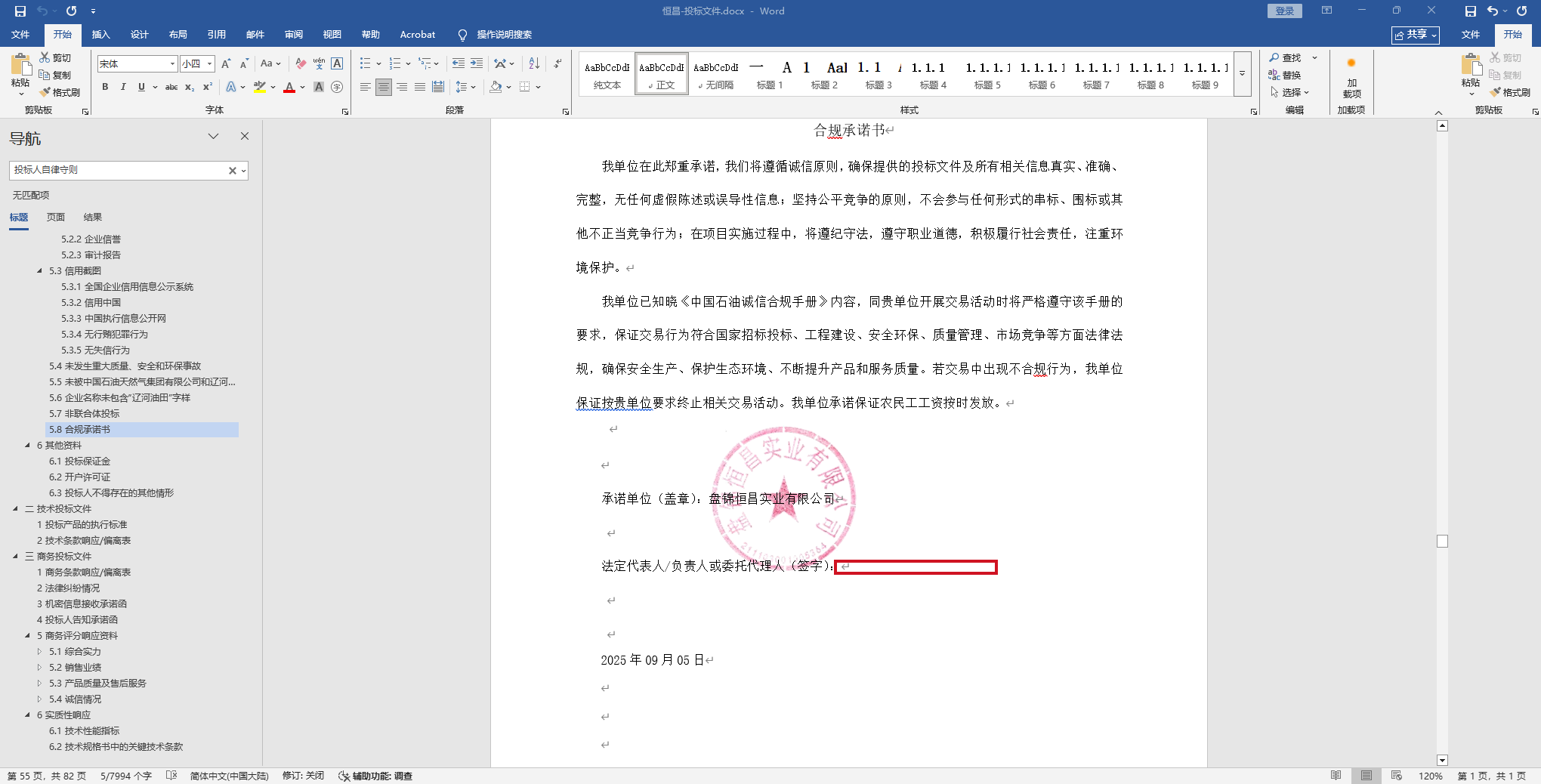This screenshot has height=784, width=1541.
Task: Insert an enclosed character (字 in circle)
Action: point(337,87)
